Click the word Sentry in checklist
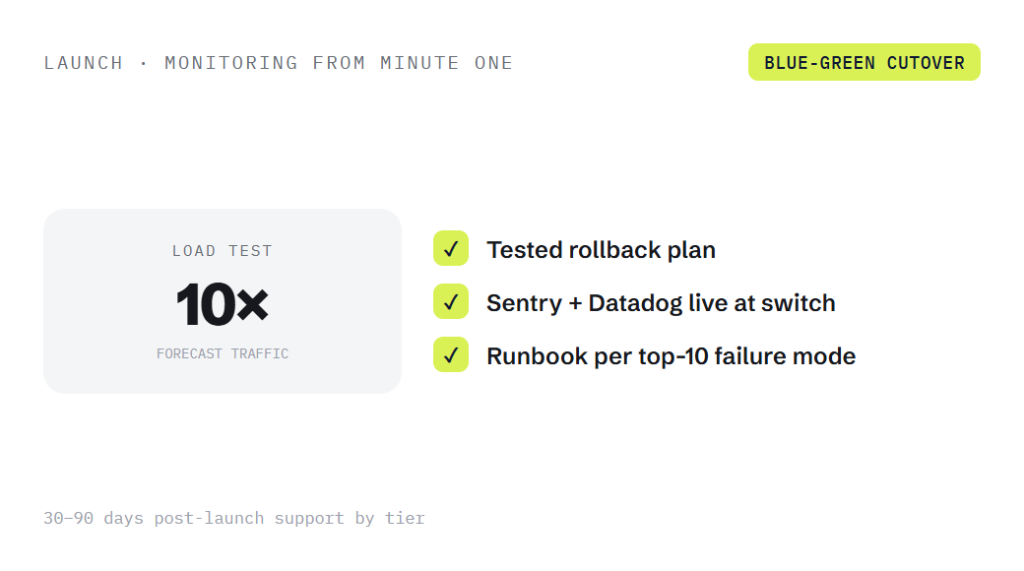Screen dimensions: 1024x571 point(524,303)
